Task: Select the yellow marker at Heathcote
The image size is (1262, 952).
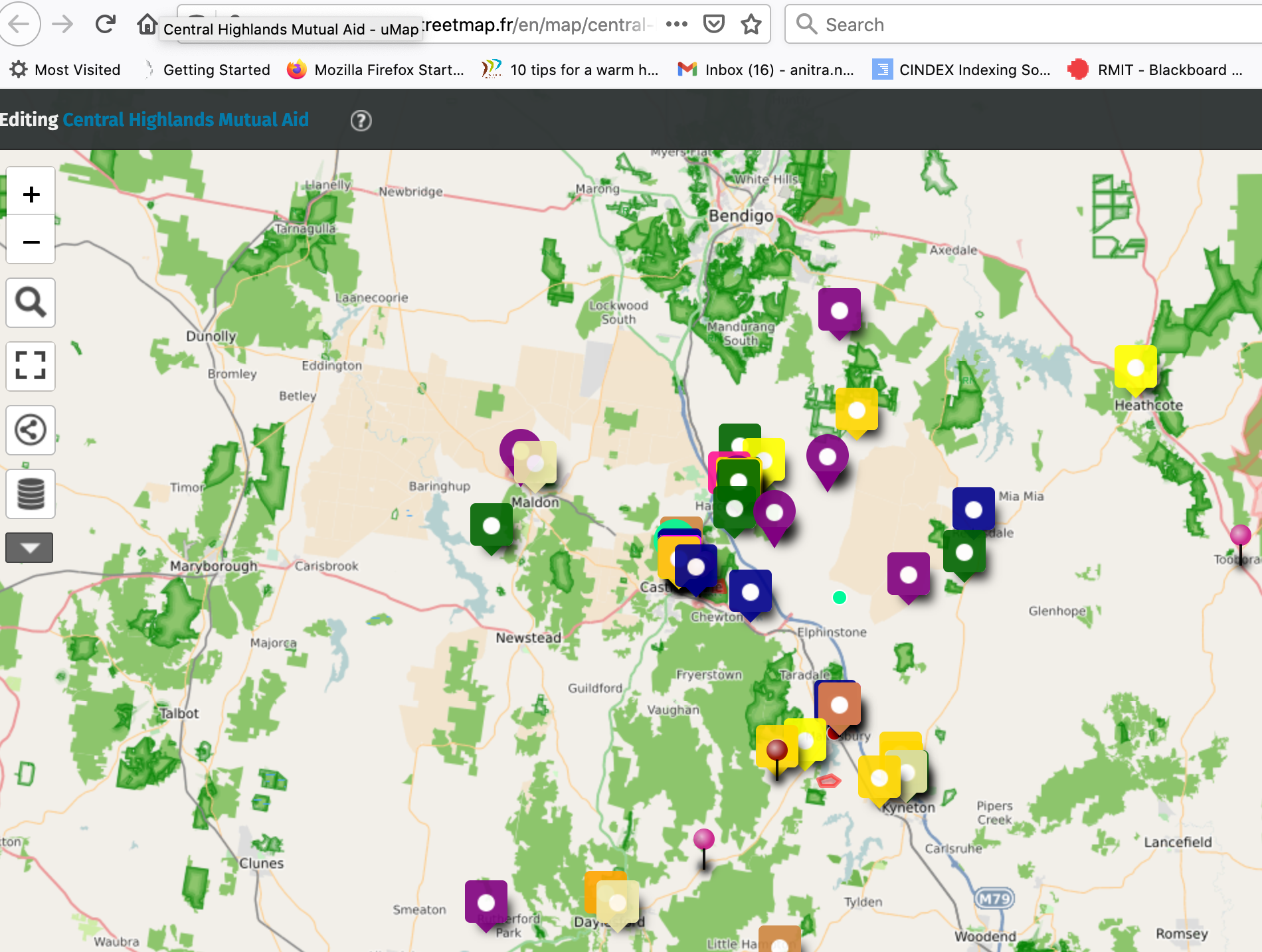Action: coord(1135,367)
